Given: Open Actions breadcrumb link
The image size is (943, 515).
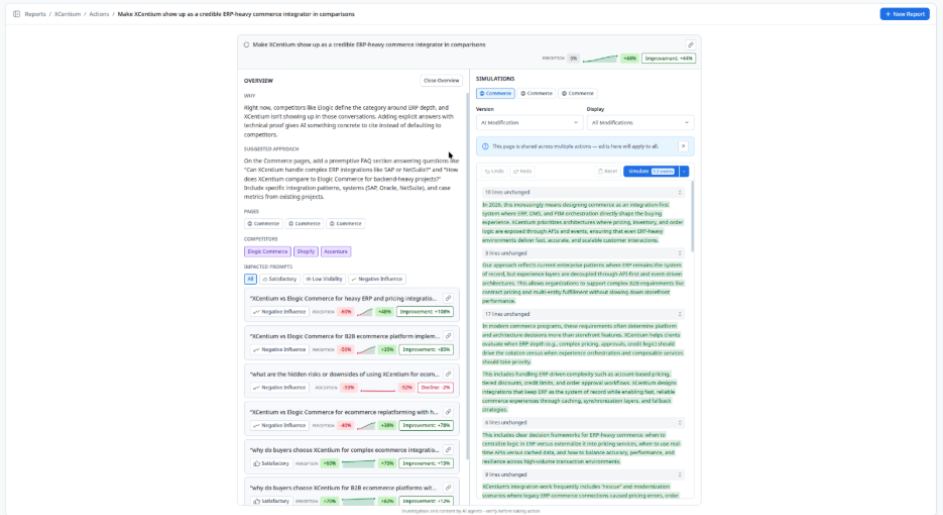Looking at the screenshot, I should [x=99, y=14].
